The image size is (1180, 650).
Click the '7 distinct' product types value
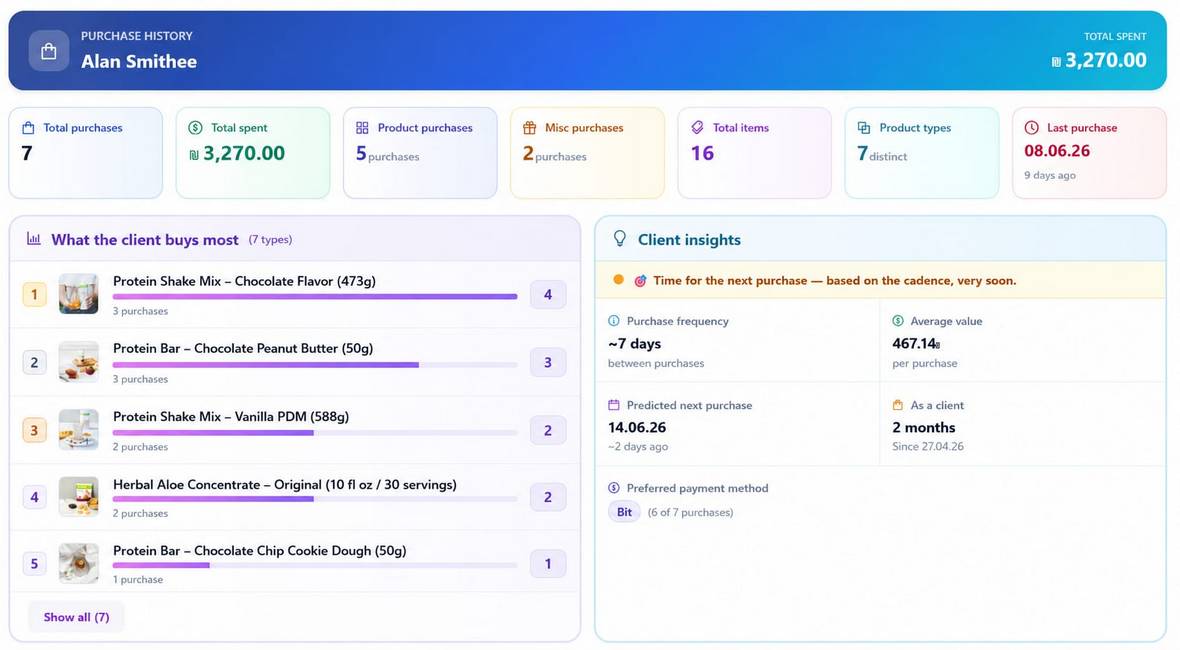click(x=882, y=154)
